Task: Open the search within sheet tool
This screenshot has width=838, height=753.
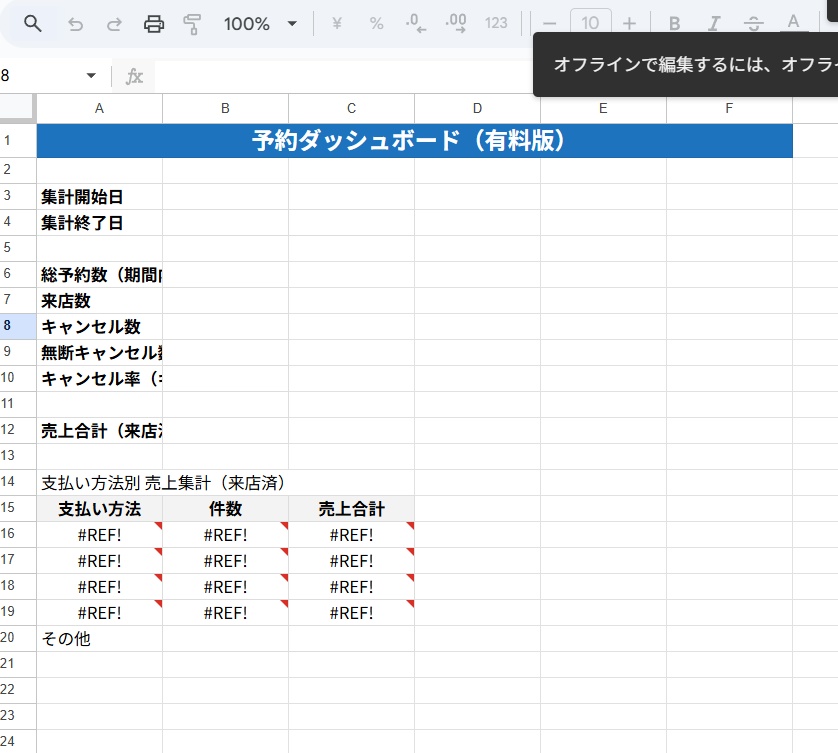Action: click(31, 23)
